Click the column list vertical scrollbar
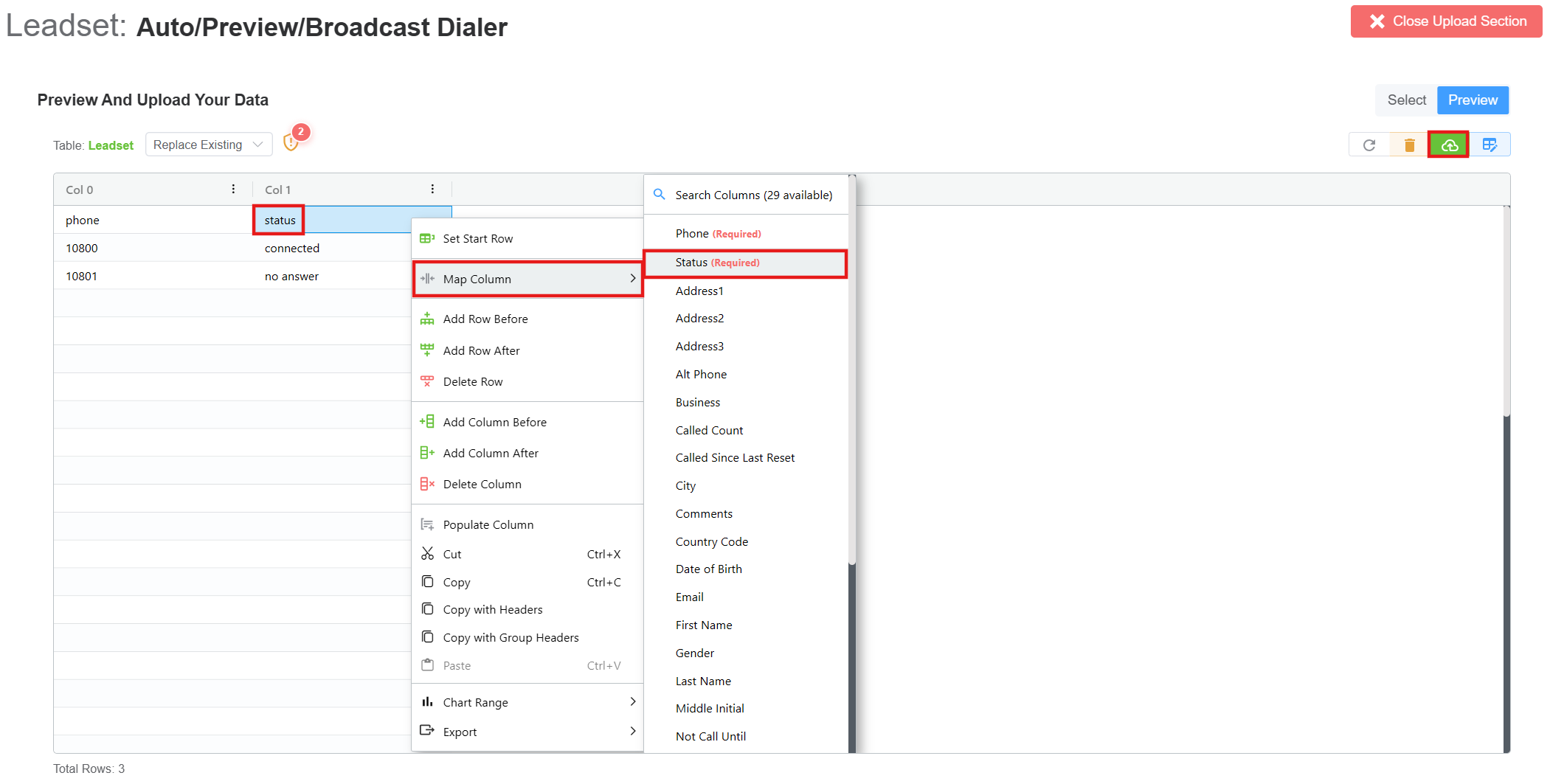The width and height of the screenshot is (1550, 784). coord(851,369)
